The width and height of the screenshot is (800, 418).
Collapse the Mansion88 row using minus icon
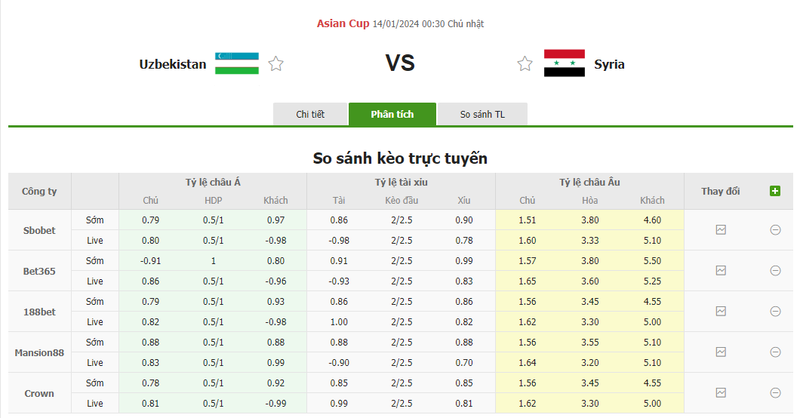click(x=775, y=352)
